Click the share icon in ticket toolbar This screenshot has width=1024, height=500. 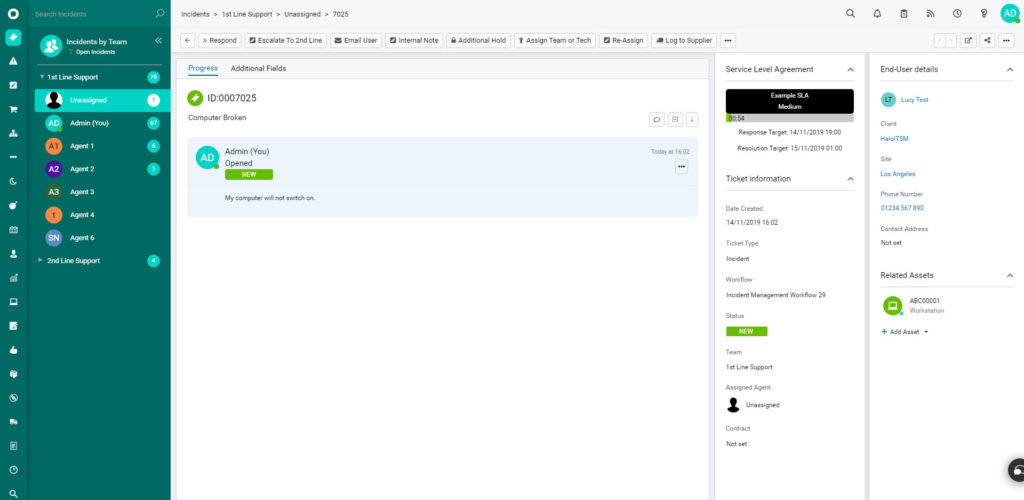pyautogui.click(x=987, y=40)
